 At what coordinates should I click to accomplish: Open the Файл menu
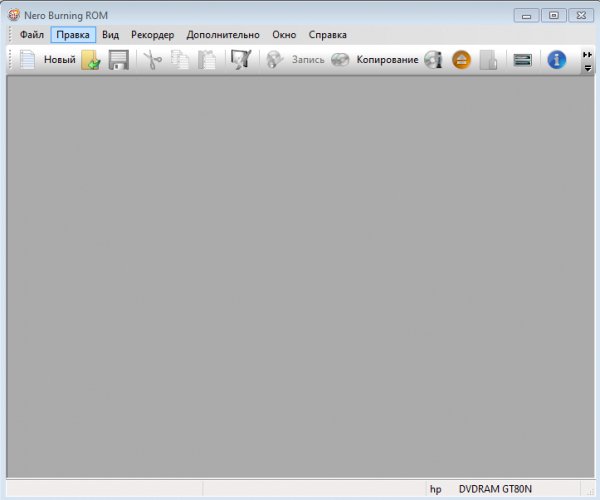coord(32,35)
